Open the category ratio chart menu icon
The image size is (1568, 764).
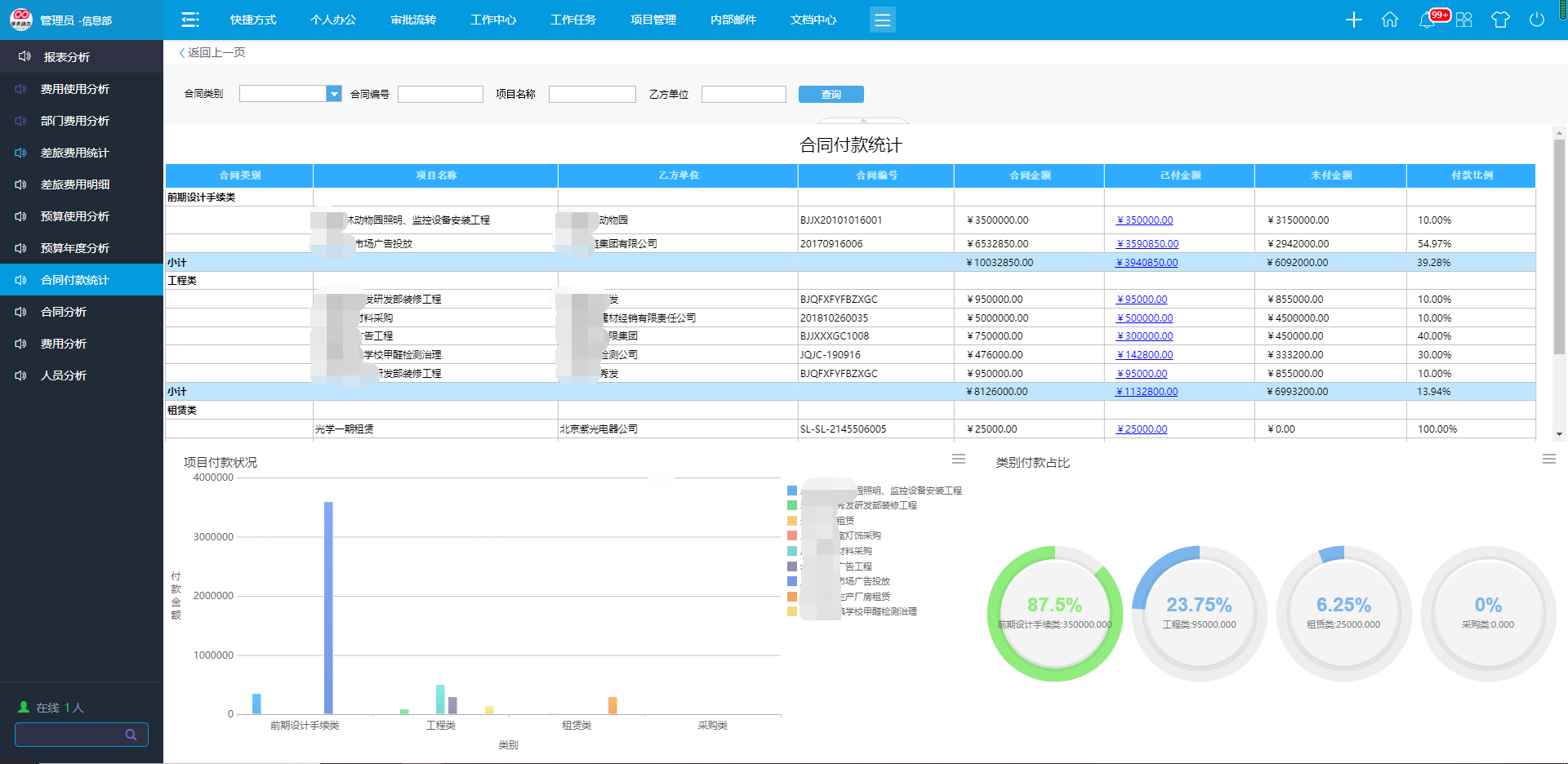pyautogui.click(x=1548, y=460)
